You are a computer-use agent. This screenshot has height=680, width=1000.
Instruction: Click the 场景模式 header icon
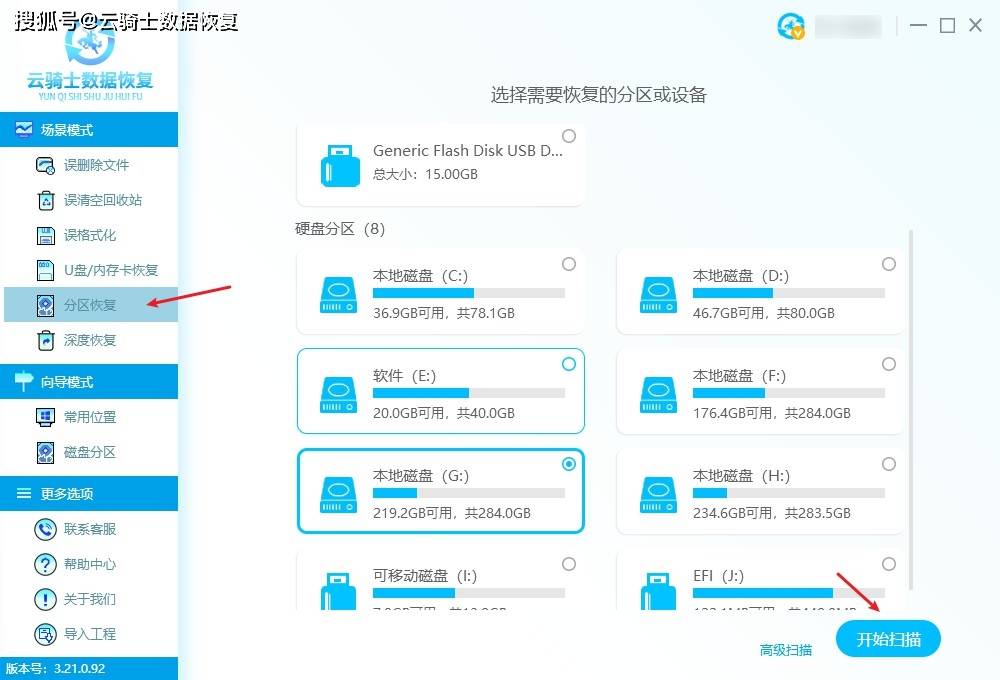pyautogui.click(x=24, y=129)
